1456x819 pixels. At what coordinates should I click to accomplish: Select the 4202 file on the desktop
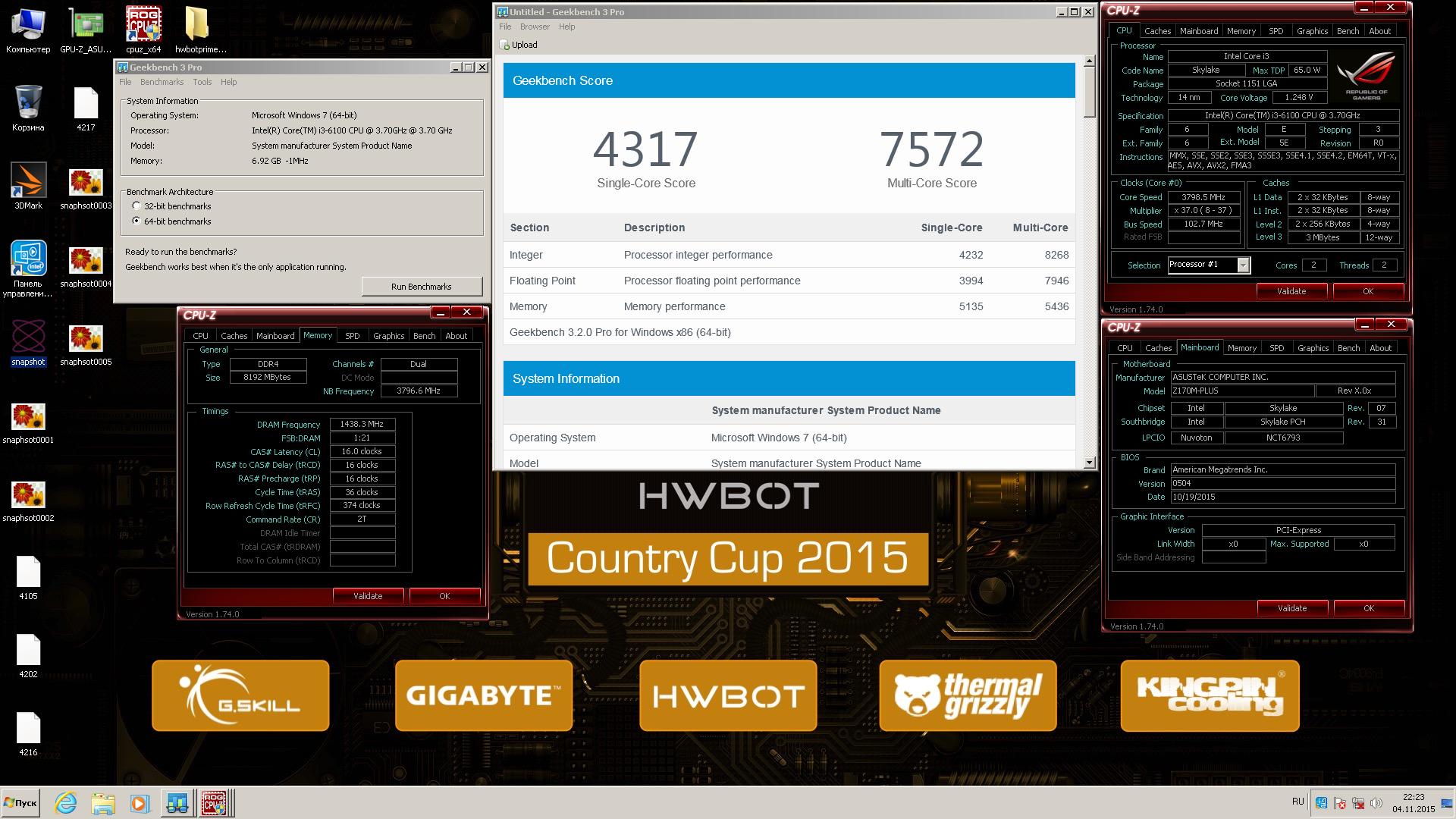pos(28,656)
